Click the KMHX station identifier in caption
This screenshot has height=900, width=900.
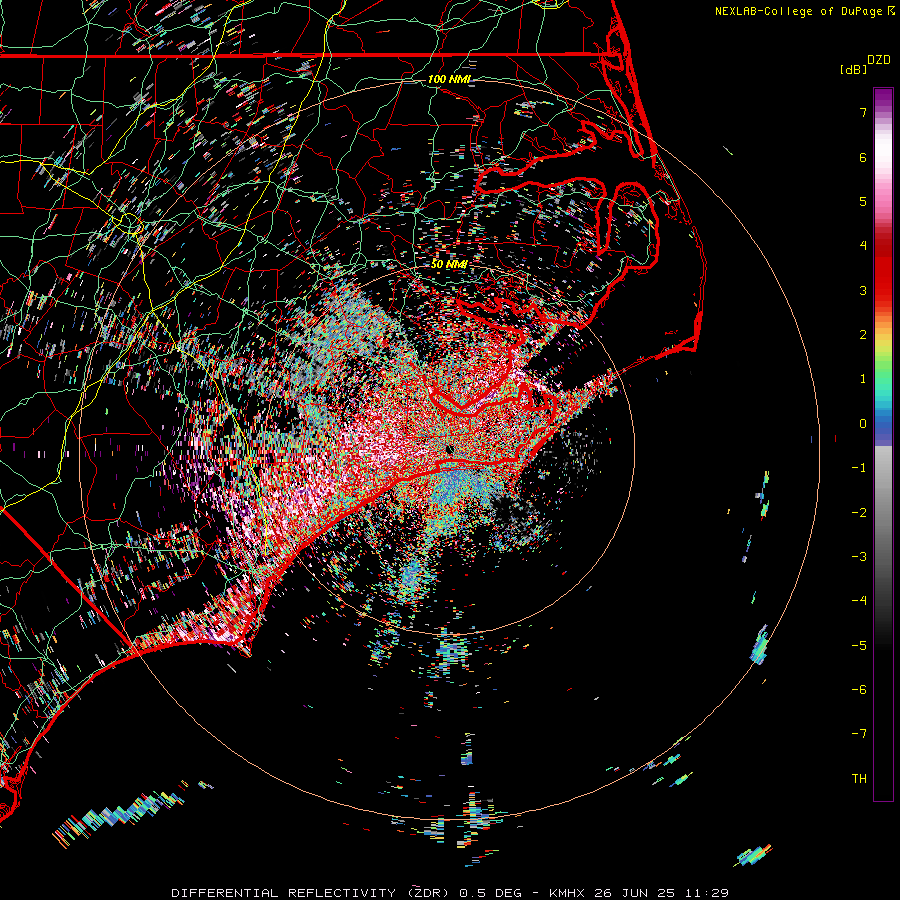(566, 893)
